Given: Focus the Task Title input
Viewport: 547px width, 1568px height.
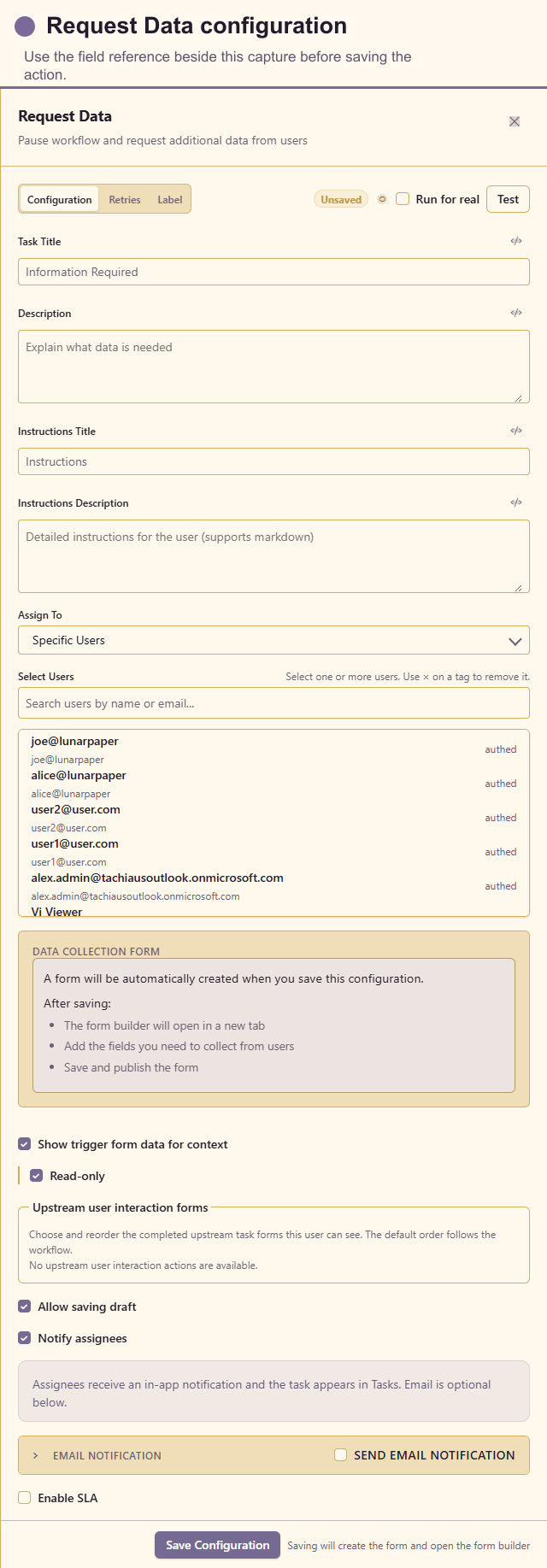Looking at the screenshot, I should [x=273, y=272].
